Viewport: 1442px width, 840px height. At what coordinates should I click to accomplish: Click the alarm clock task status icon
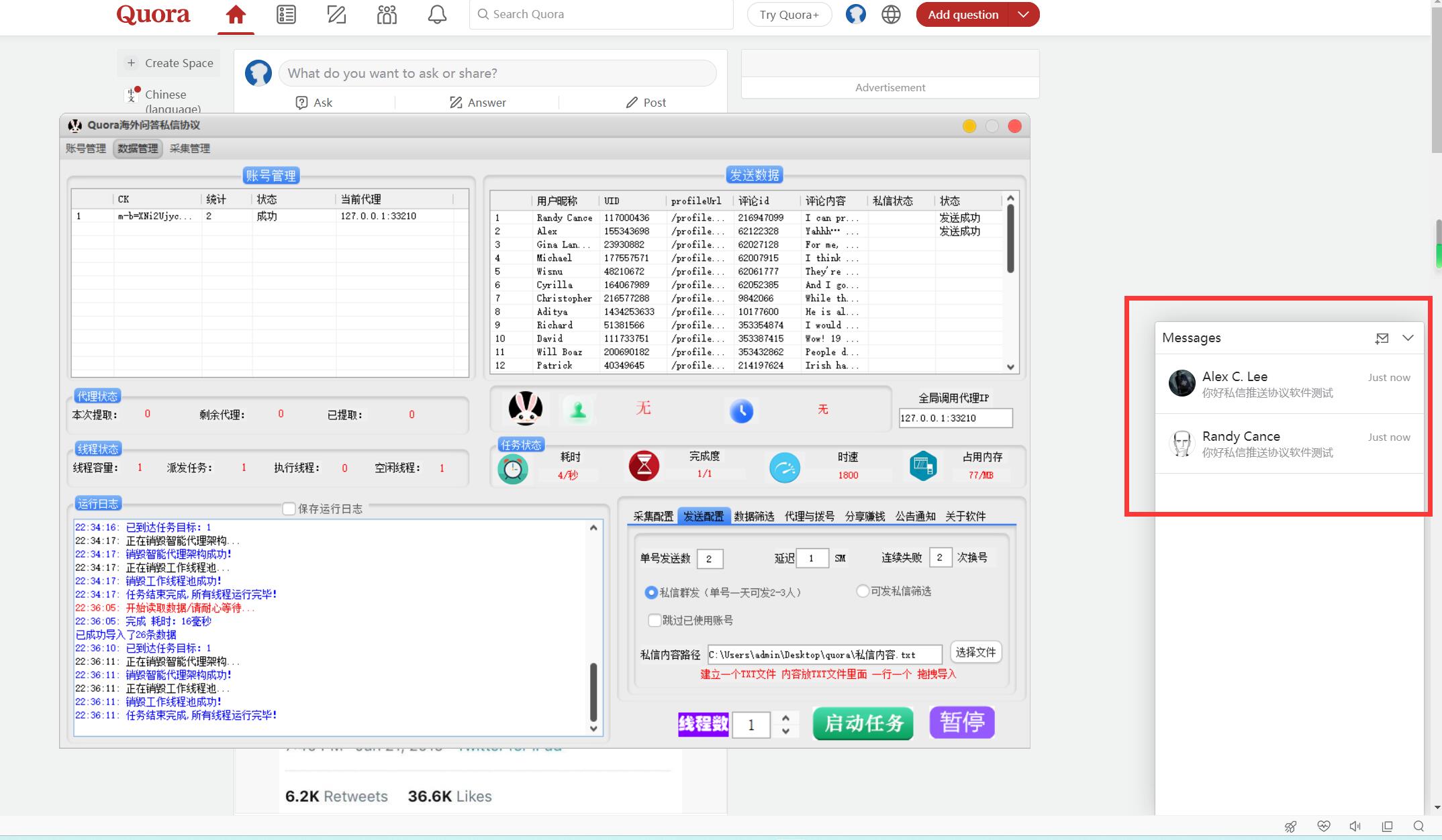pyautogui.click(x=513, y=468)
